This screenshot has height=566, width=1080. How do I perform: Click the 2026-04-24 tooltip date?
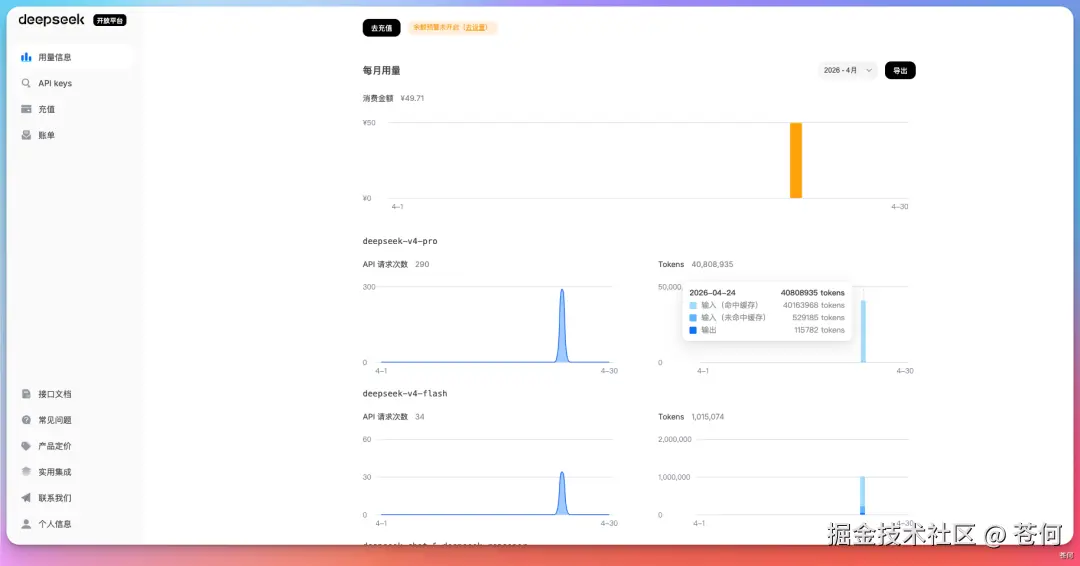click(712, 293)
